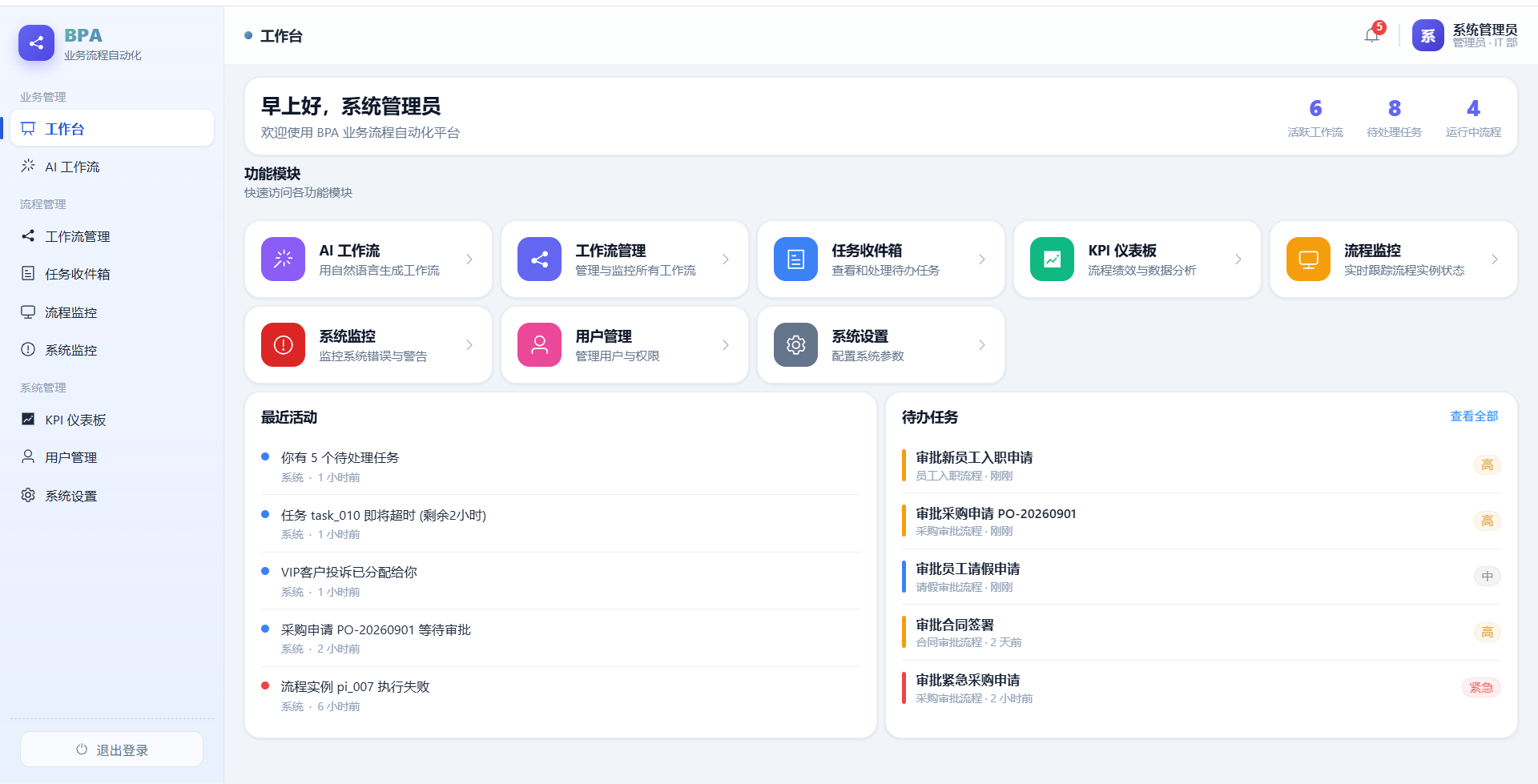Click the 系统设置 gear icon in sidebar
The width and height of the screenshot is (1538, 784).
(28, 495)
